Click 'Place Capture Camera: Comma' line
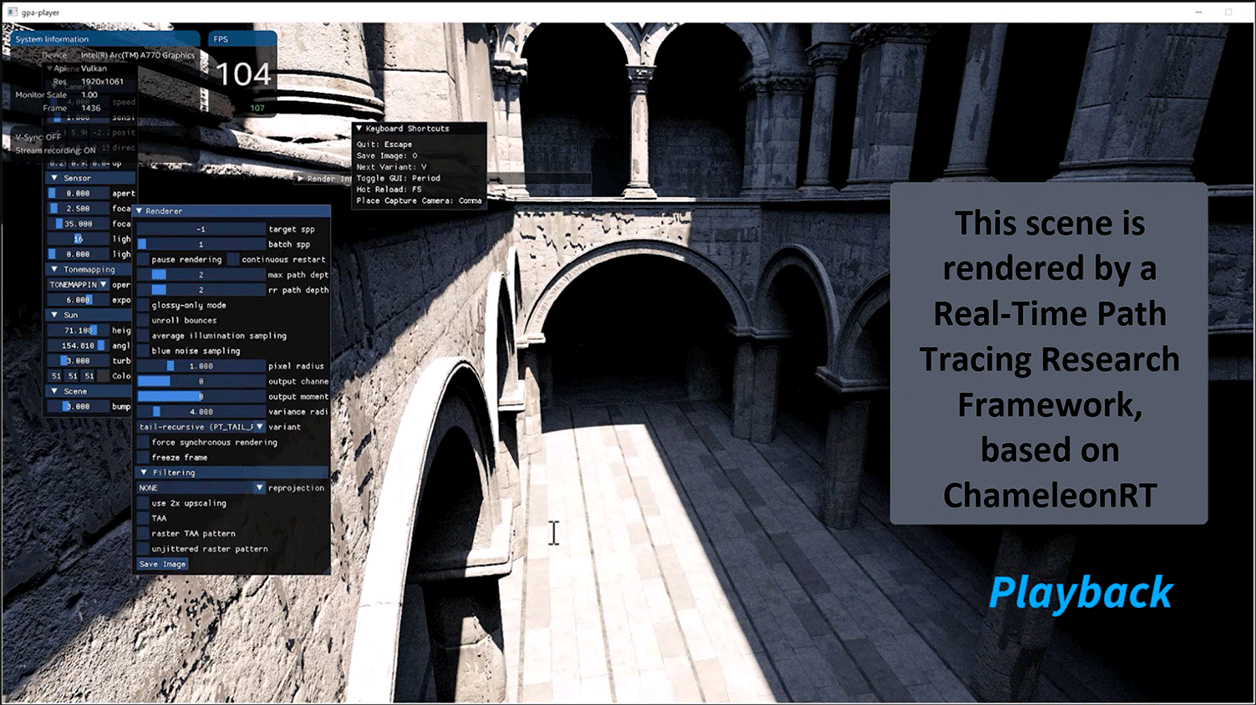Viewport: 1256px width, 705px height. pos(419,200)
